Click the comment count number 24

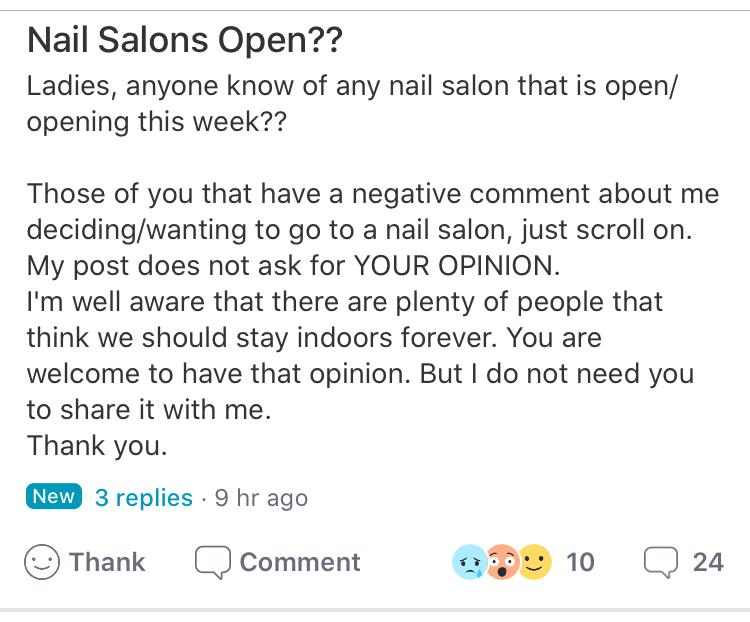708,562
